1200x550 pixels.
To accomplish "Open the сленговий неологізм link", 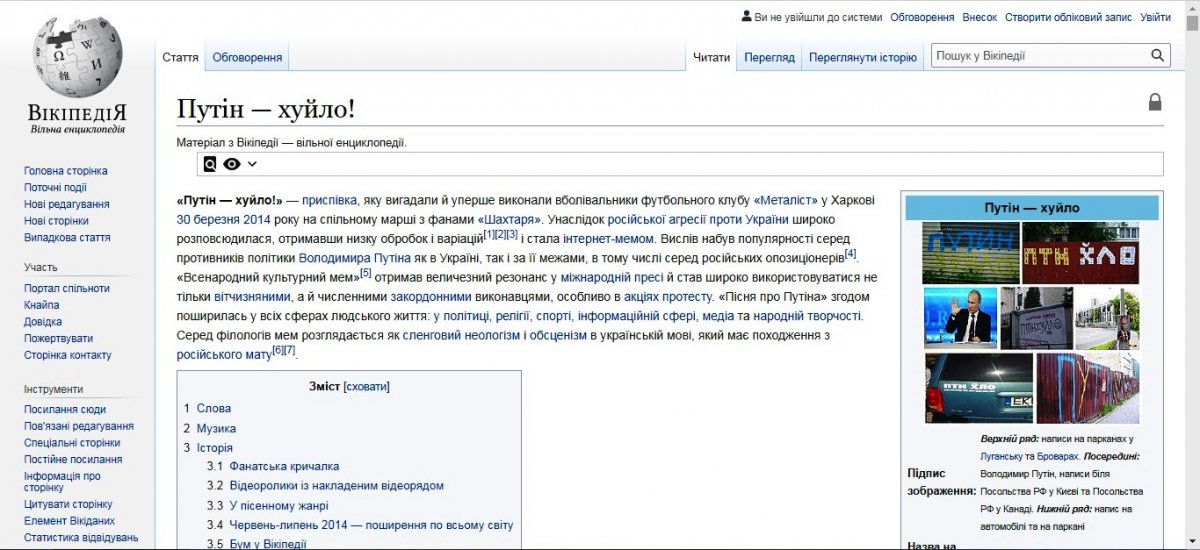I will [461, 335].
